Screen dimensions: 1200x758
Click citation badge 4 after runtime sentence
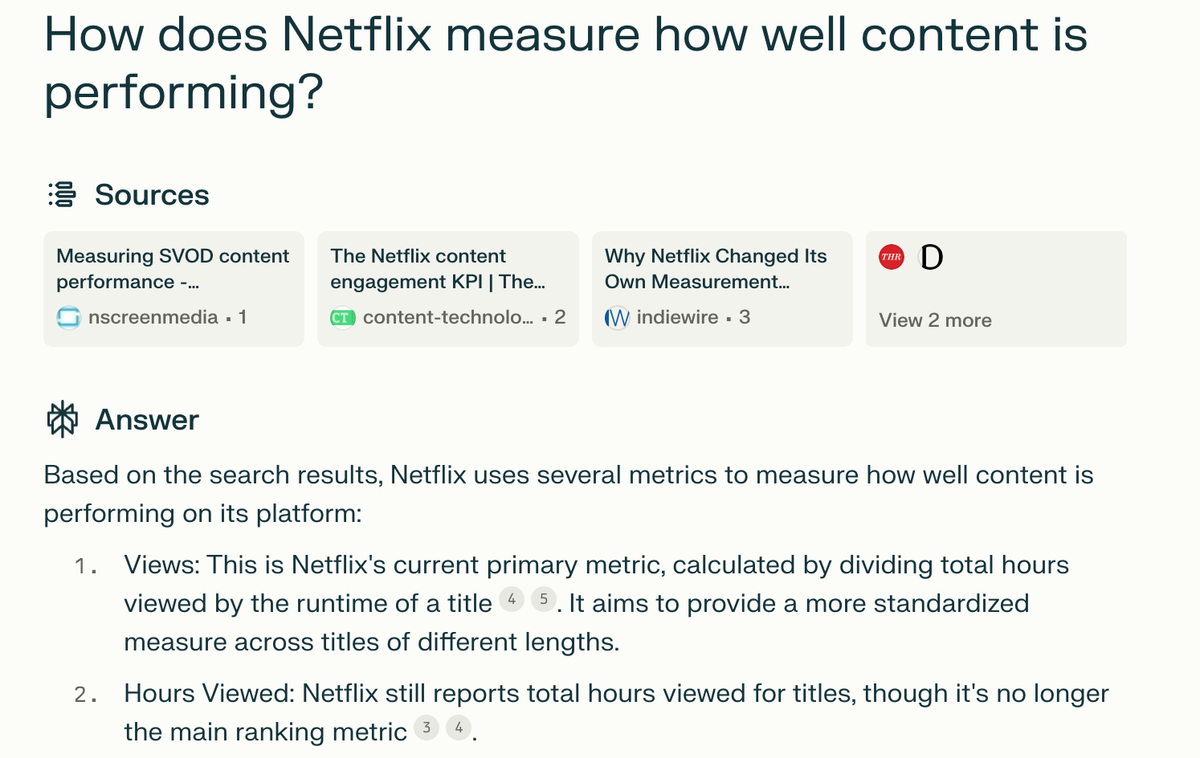point(511,598)
